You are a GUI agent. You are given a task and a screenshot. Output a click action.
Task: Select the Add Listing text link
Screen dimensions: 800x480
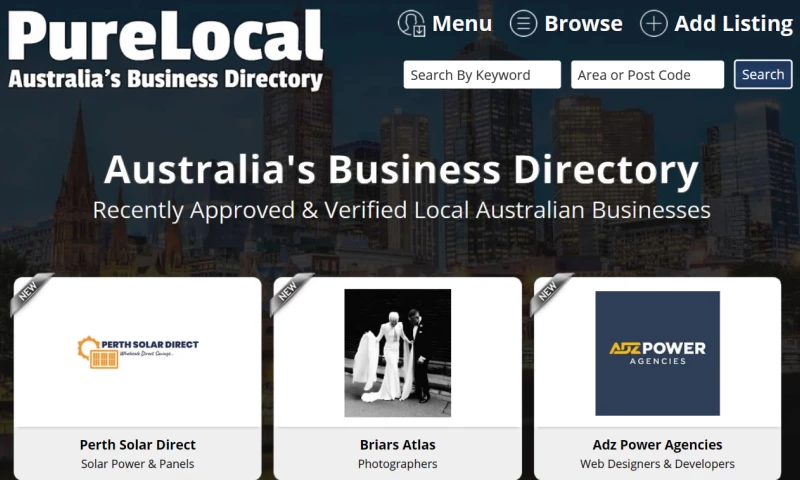(x=733, y=24)
